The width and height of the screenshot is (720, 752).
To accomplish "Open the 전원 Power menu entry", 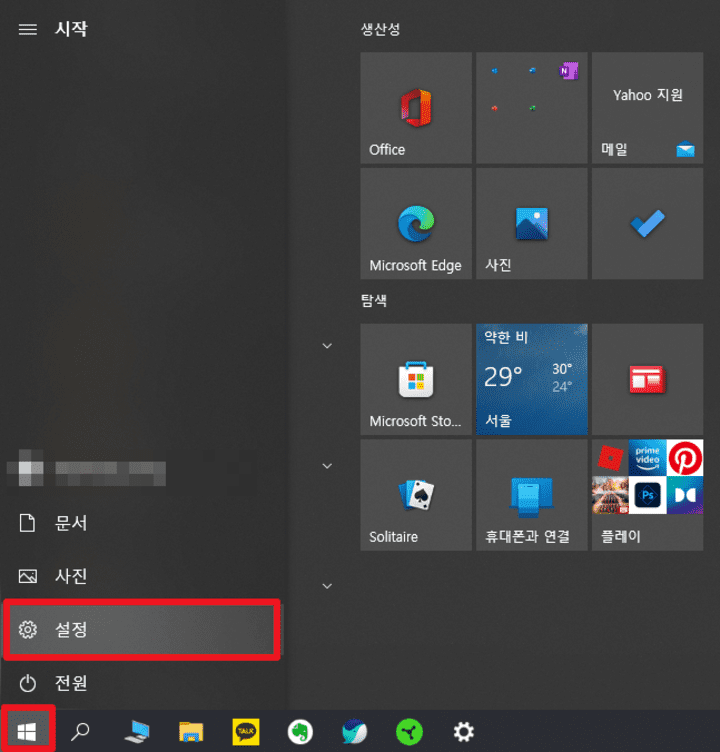I will coord(142,683).
